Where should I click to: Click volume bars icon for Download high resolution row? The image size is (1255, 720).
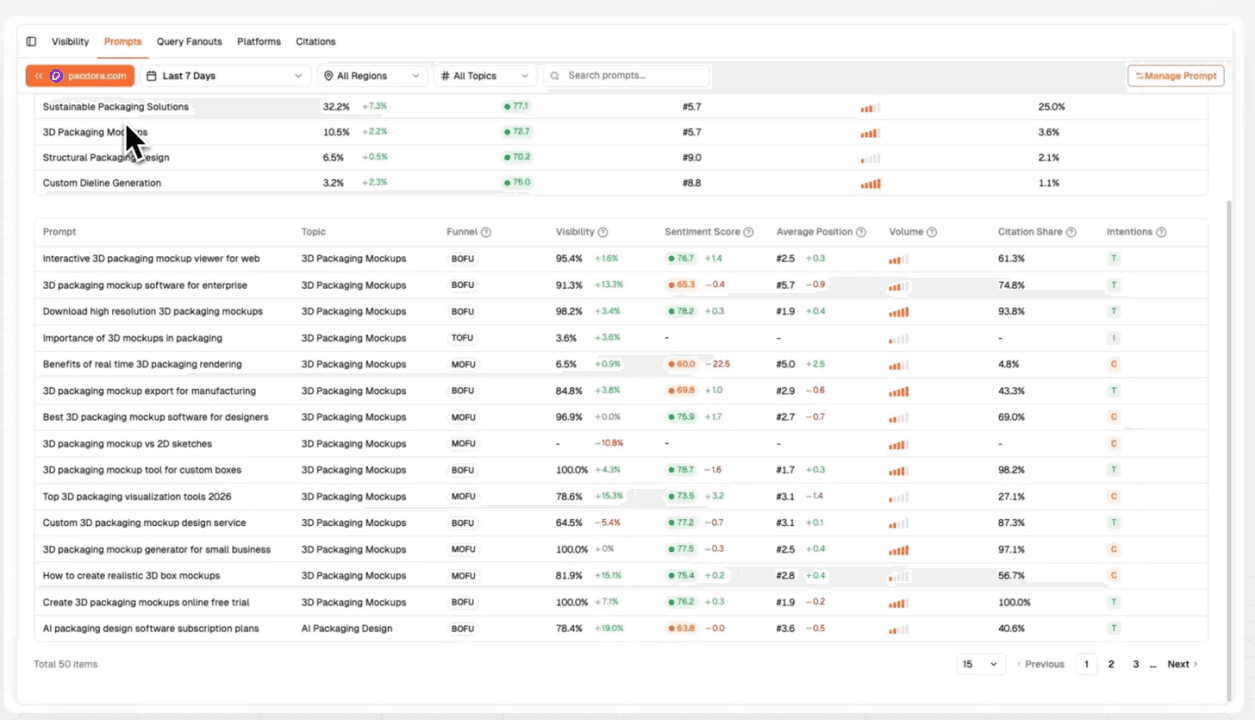point(898,312)
